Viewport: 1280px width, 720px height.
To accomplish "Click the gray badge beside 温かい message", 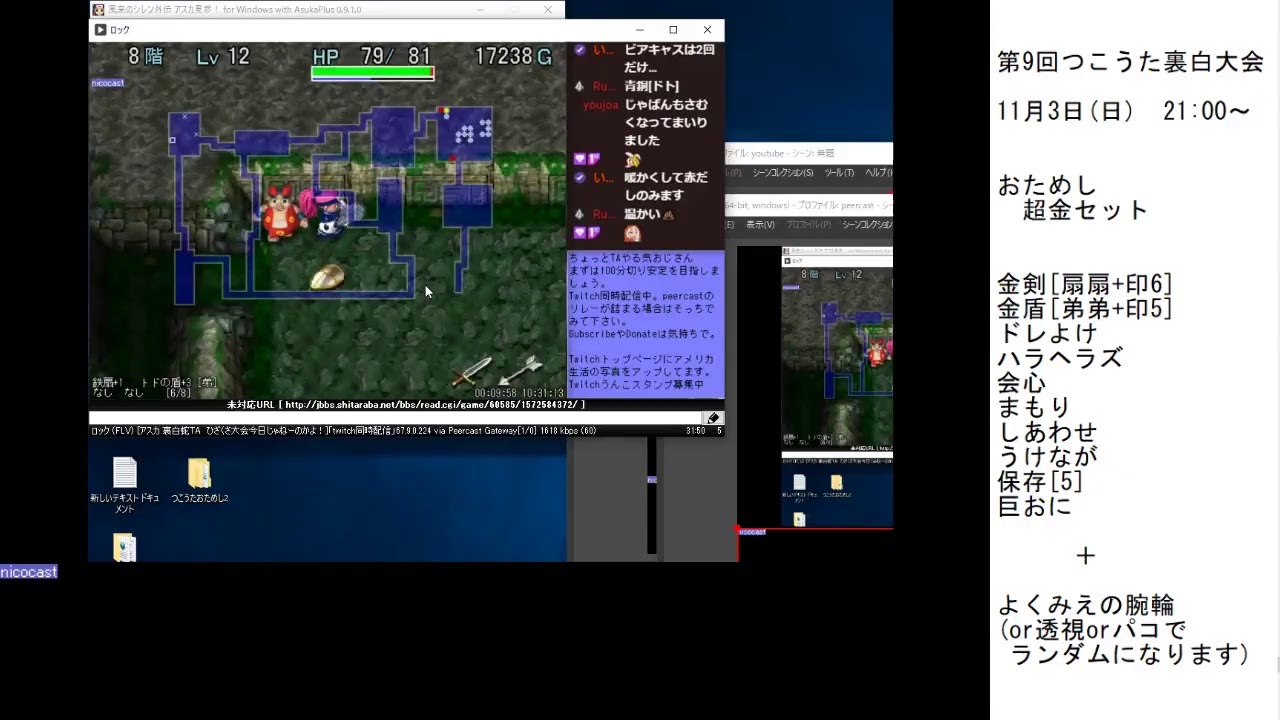I will tap(580, 214).
